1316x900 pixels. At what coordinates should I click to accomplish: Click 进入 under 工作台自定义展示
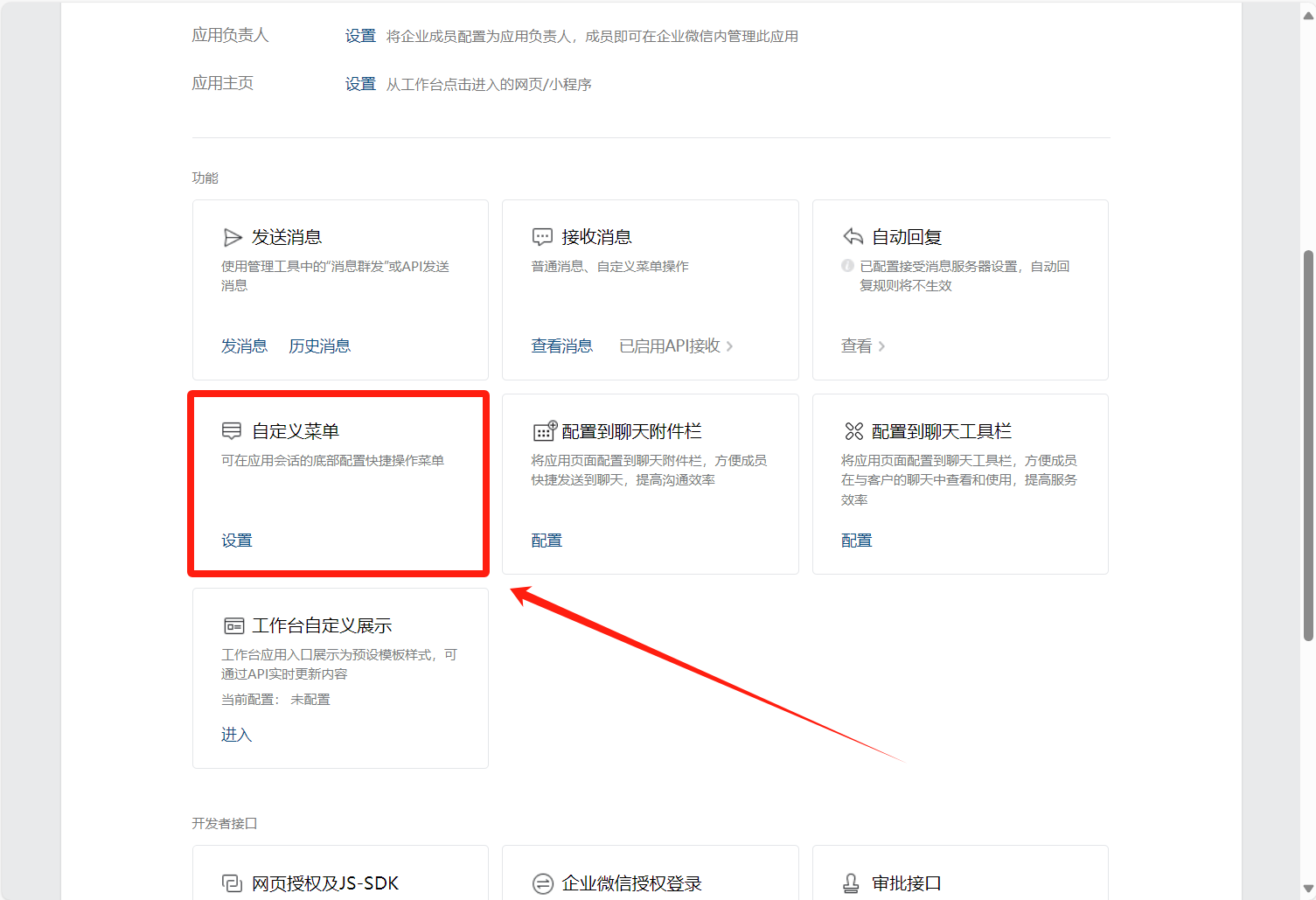point(236,735)
